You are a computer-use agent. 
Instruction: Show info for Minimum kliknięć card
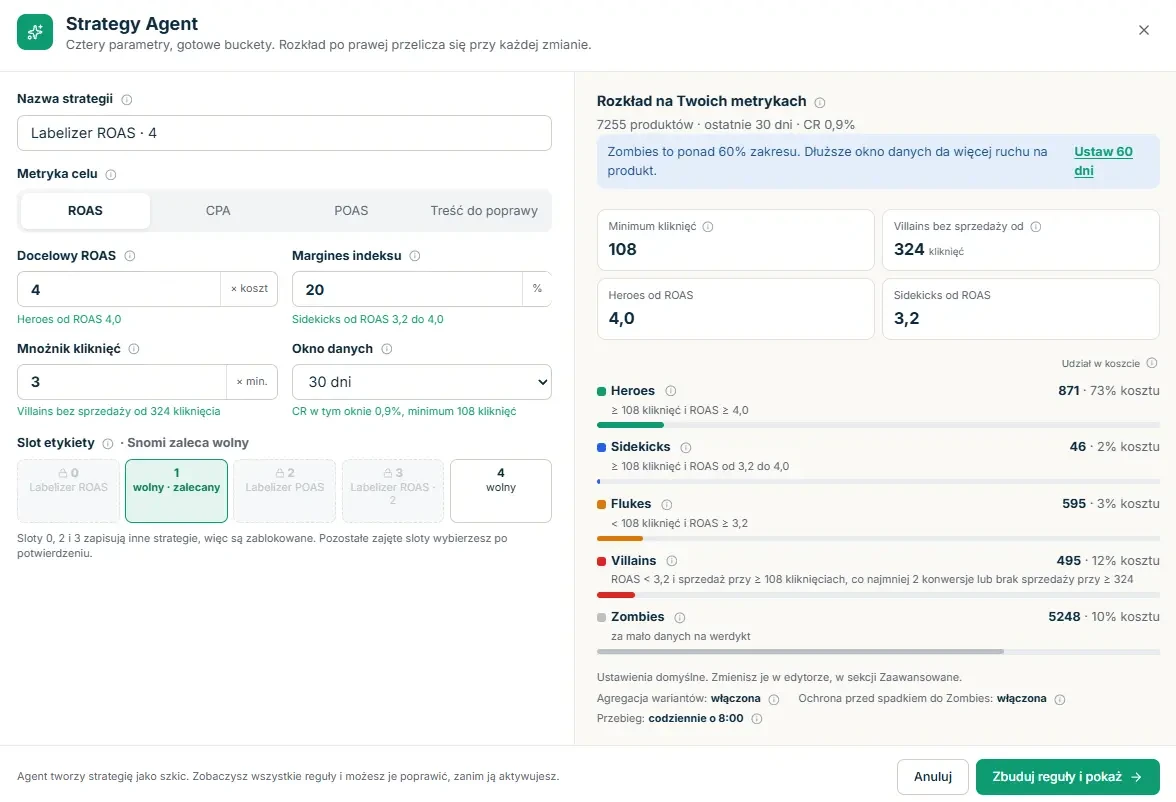707,227
